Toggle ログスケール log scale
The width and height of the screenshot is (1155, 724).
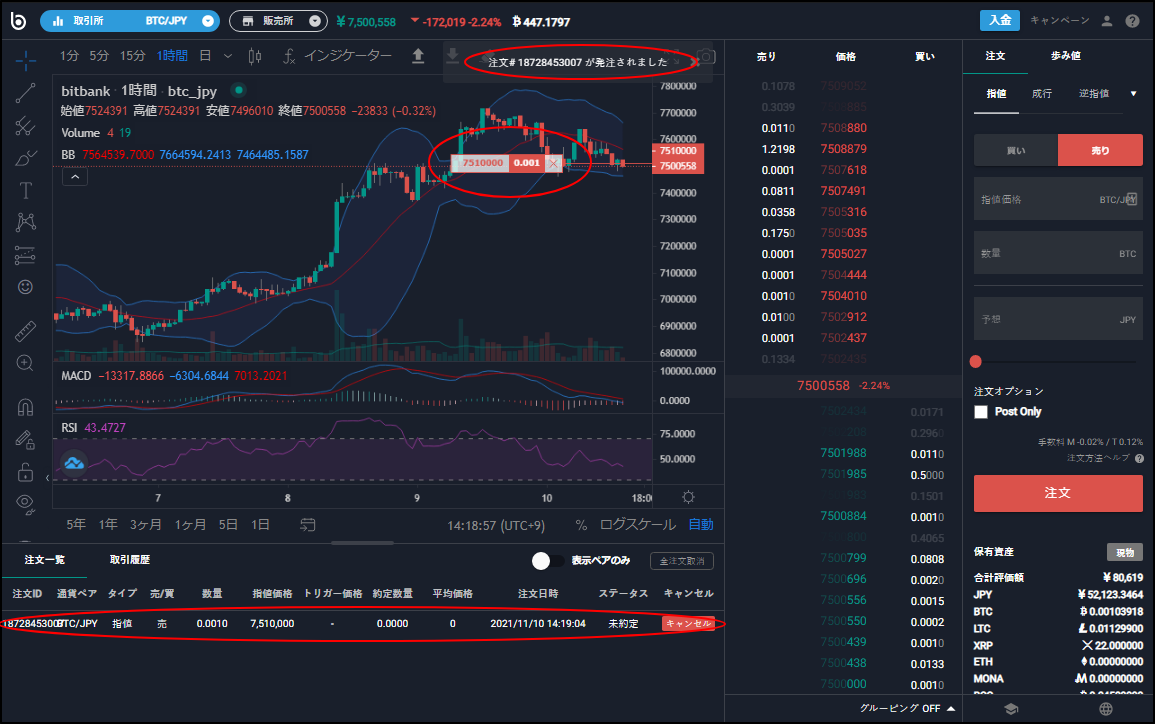[638, 524]
